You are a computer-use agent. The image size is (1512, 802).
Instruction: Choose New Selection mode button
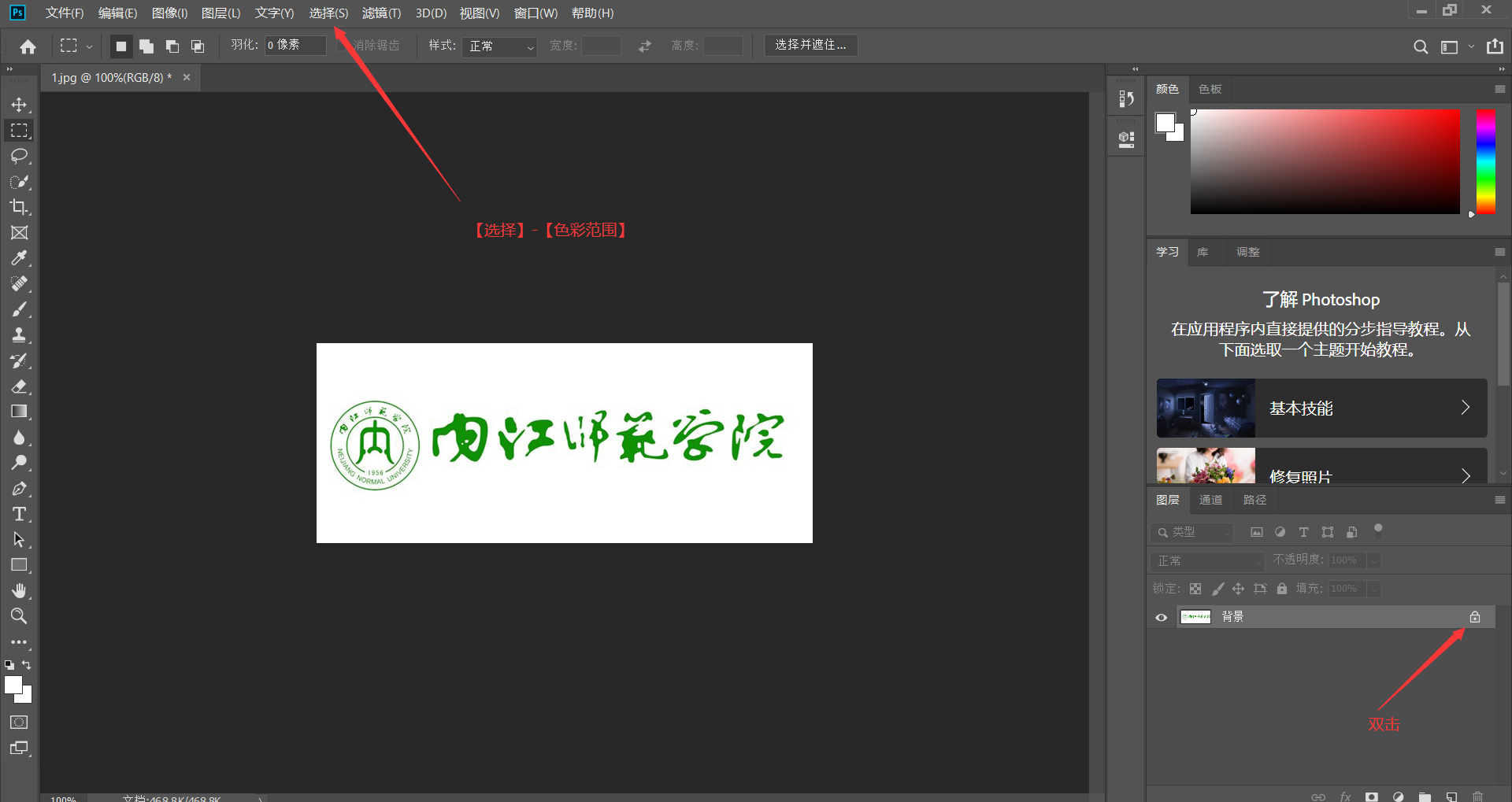click(x=120, y=46)
